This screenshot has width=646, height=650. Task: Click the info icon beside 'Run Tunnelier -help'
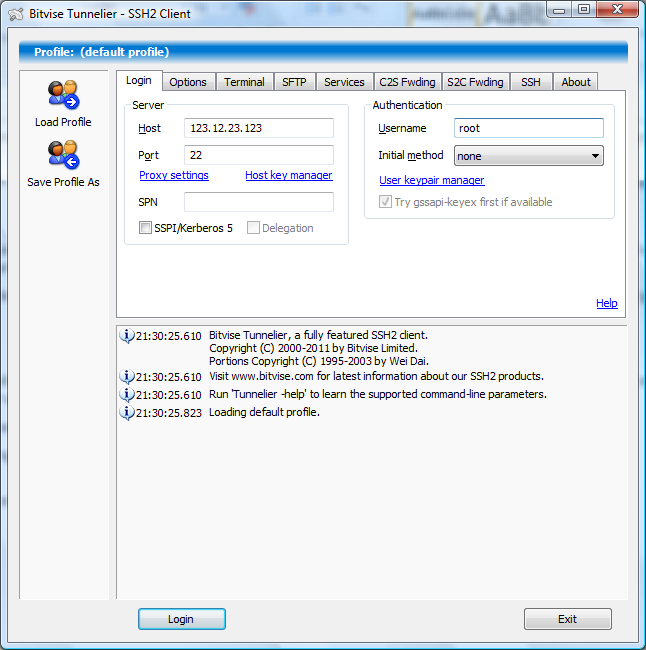(x=126, y=394)
